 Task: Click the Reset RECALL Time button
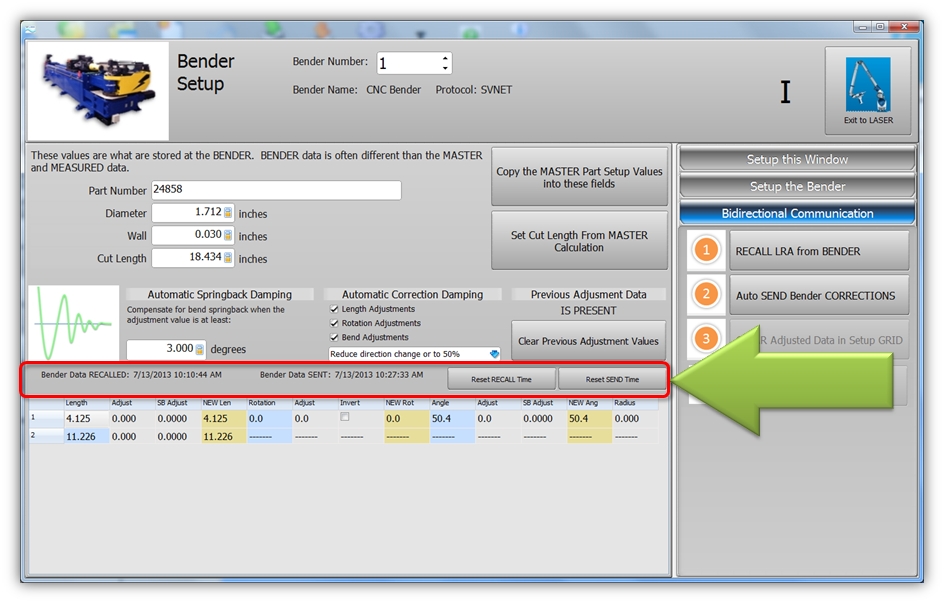[501, 380]
